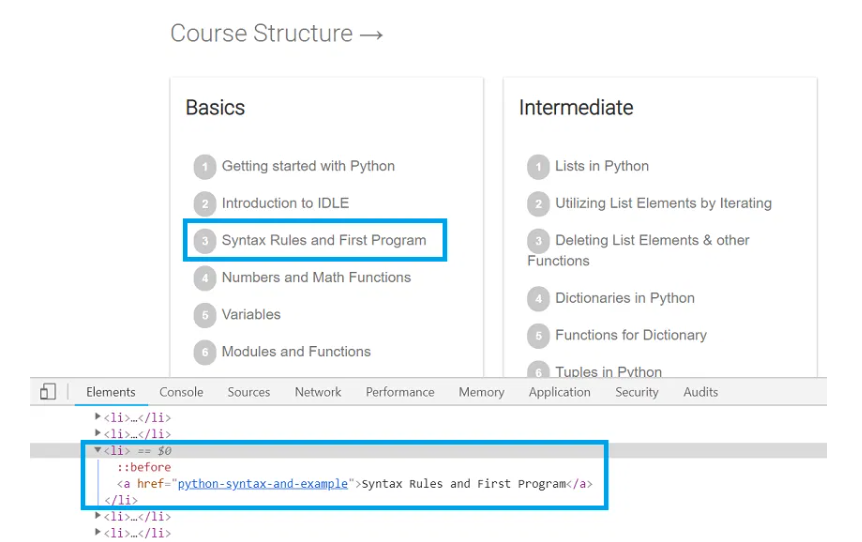Open Dictionaries in Python lesson

625,298
